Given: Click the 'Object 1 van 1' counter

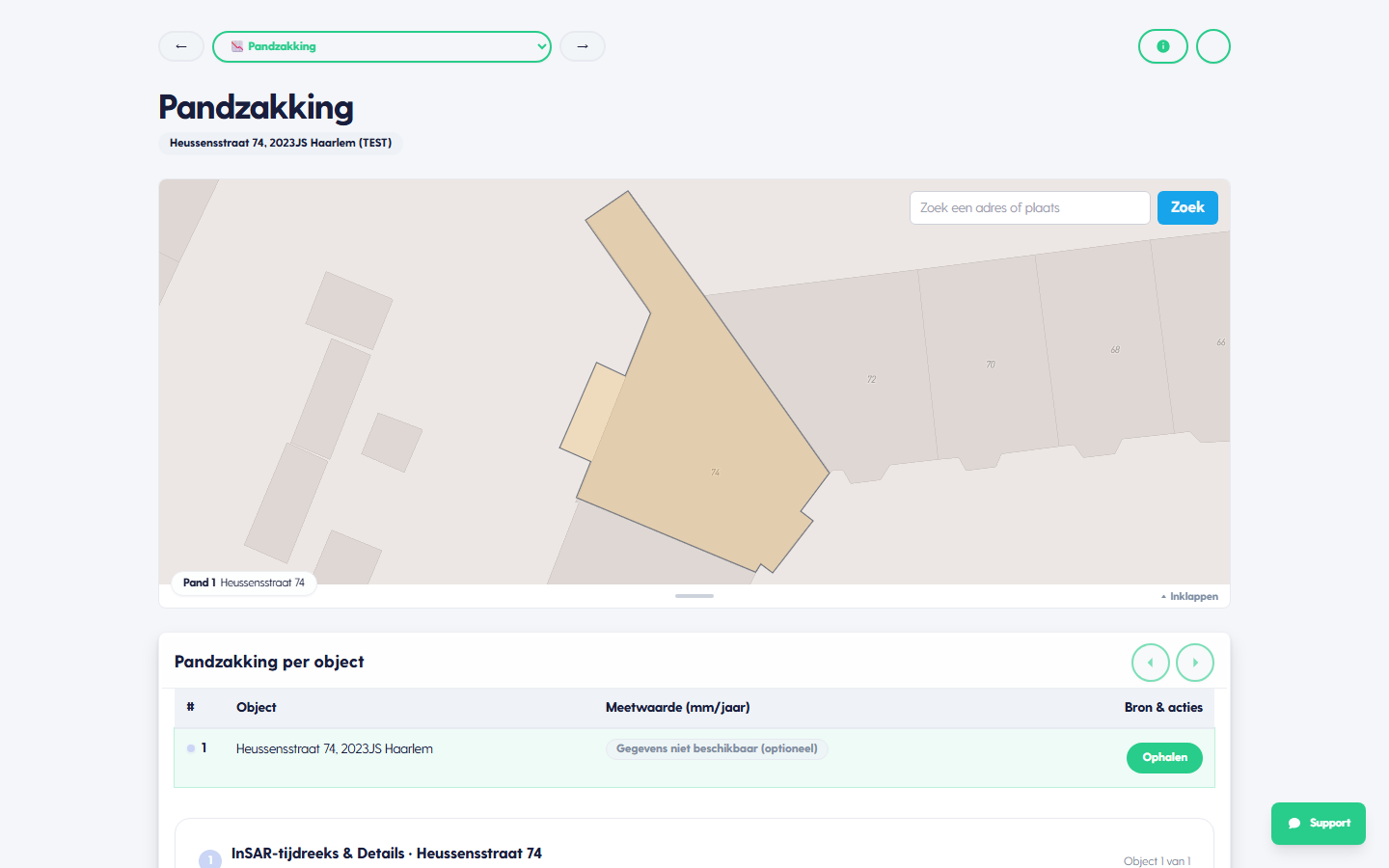Looking at the screenshot, I should click(x=1157, y=861).
